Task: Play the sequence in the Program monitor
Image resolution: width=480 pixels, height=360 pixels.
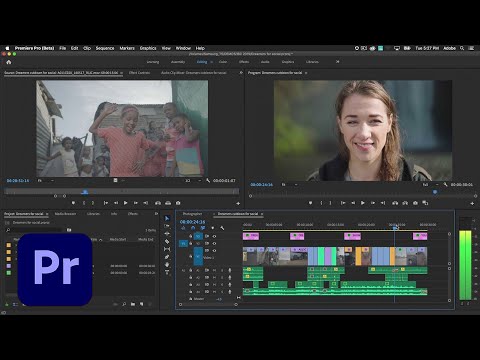Action: click(x=363, y=203)
